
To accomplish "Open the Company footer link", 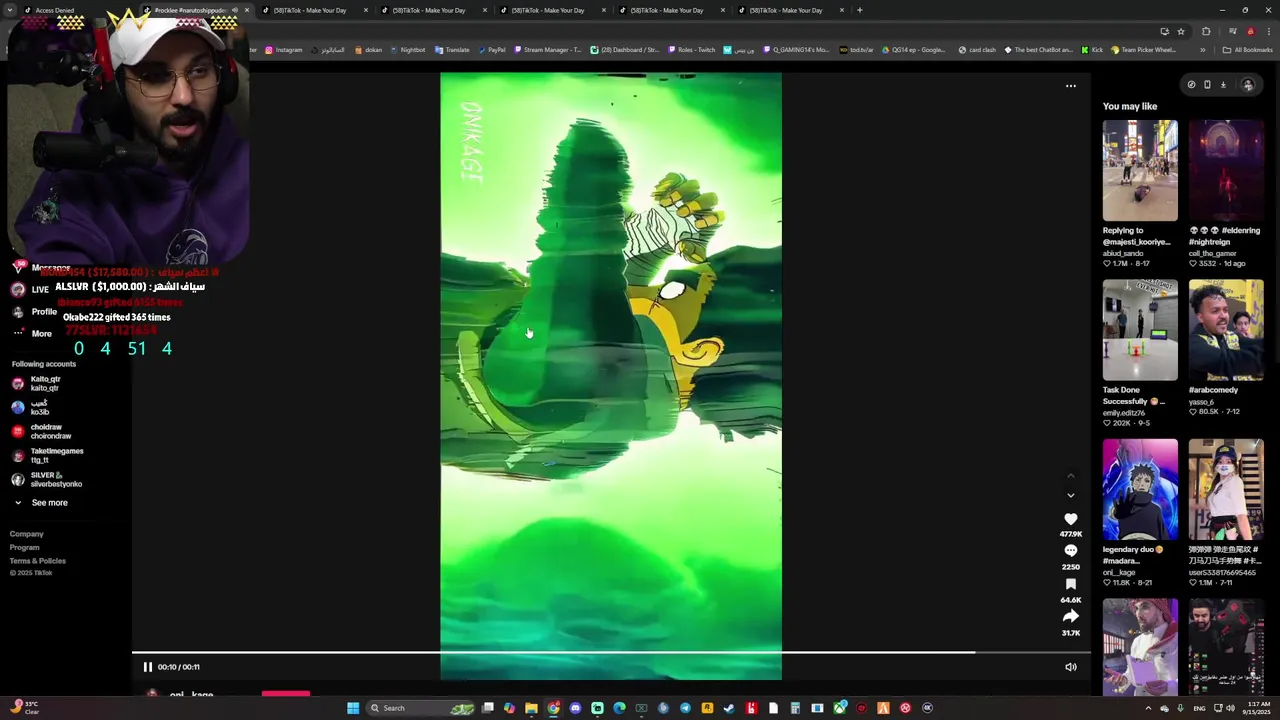I will click(x=27, y=534).
